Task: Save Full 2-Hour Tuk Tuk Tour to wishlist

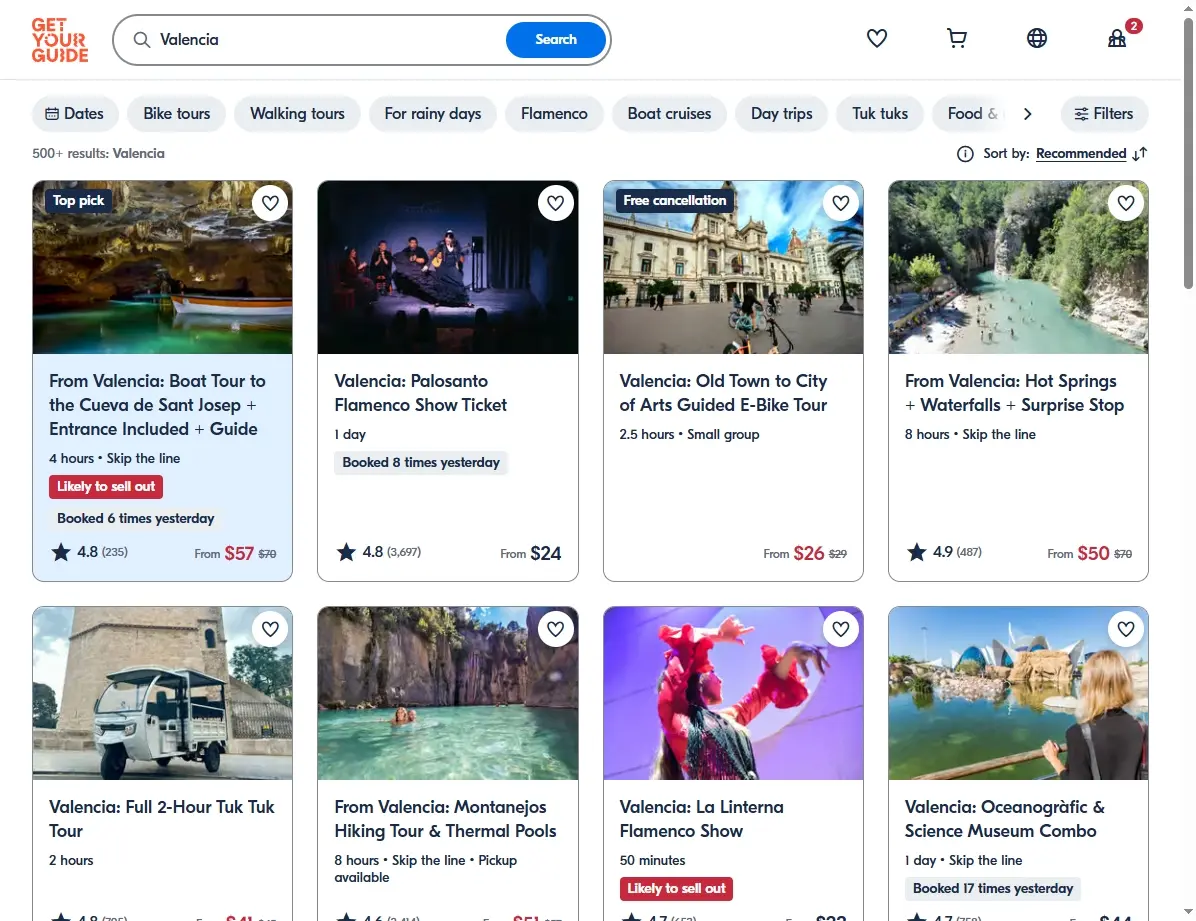Action: point(270,629)
